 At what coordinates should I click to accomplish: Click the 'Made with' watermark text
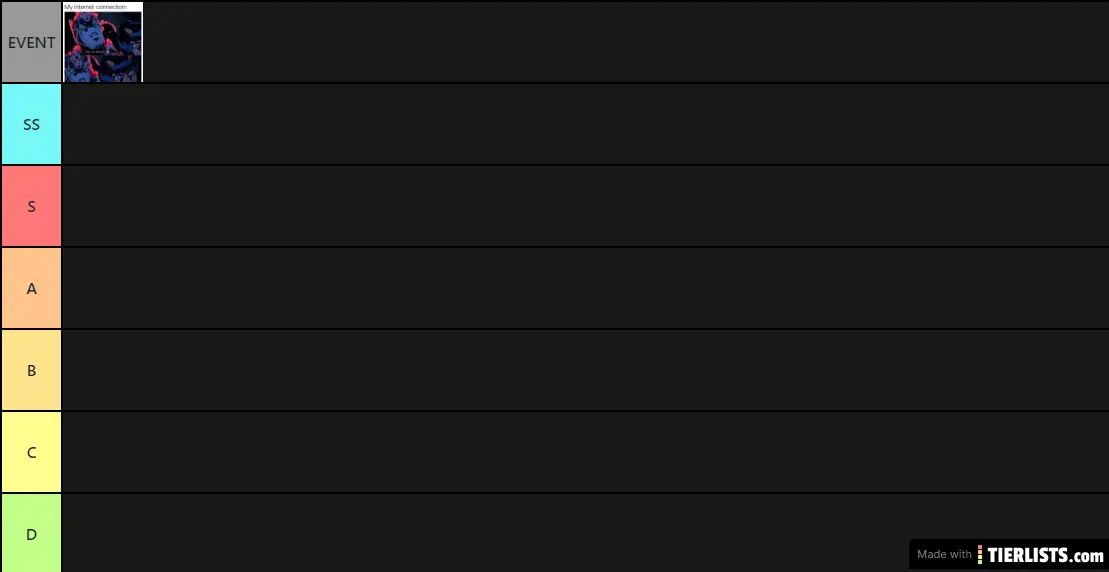tap(944, 554)
